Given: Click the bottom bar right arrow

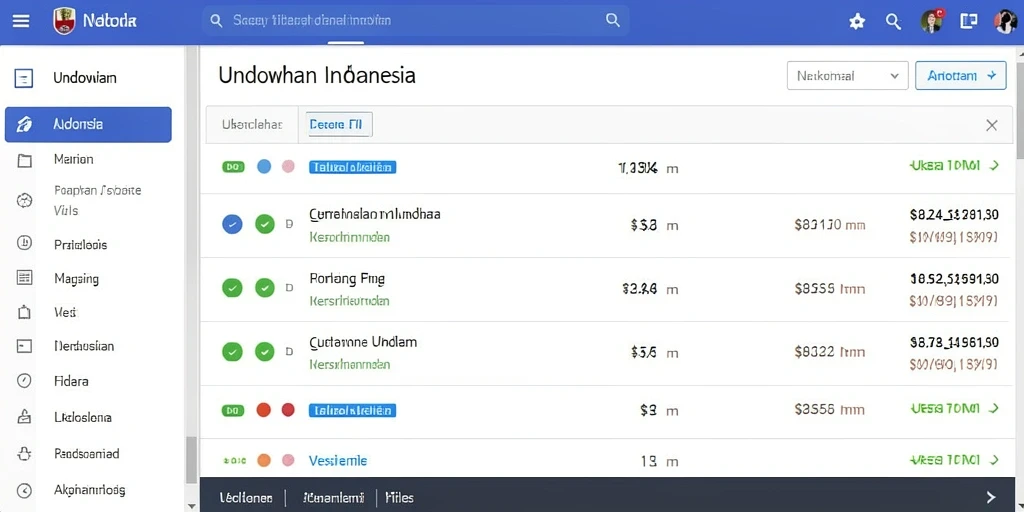Looking at the screenshot, I should click(x=991, y=496).
